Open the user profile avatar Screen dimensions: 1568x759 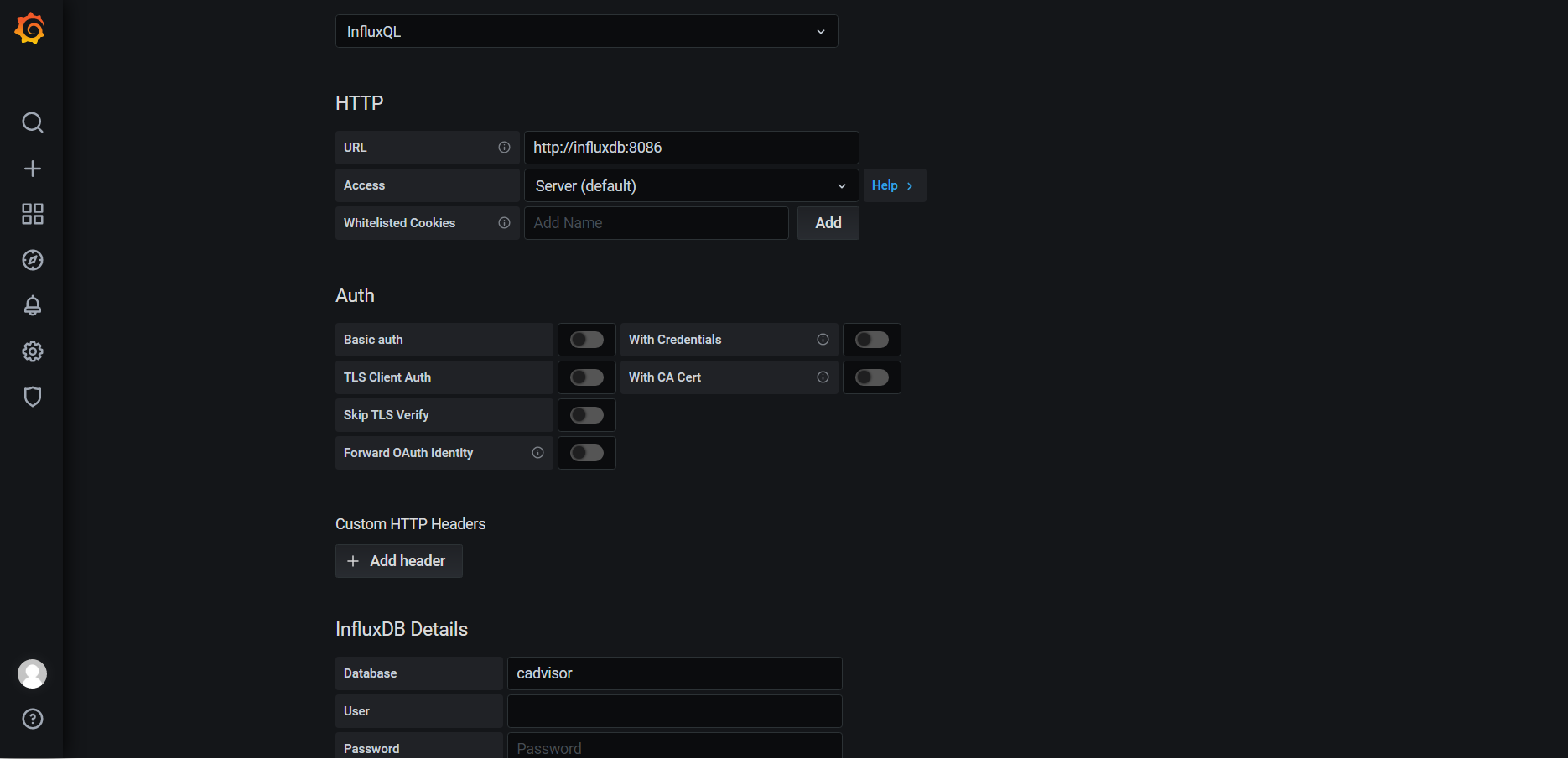click(x=33, y=673)
